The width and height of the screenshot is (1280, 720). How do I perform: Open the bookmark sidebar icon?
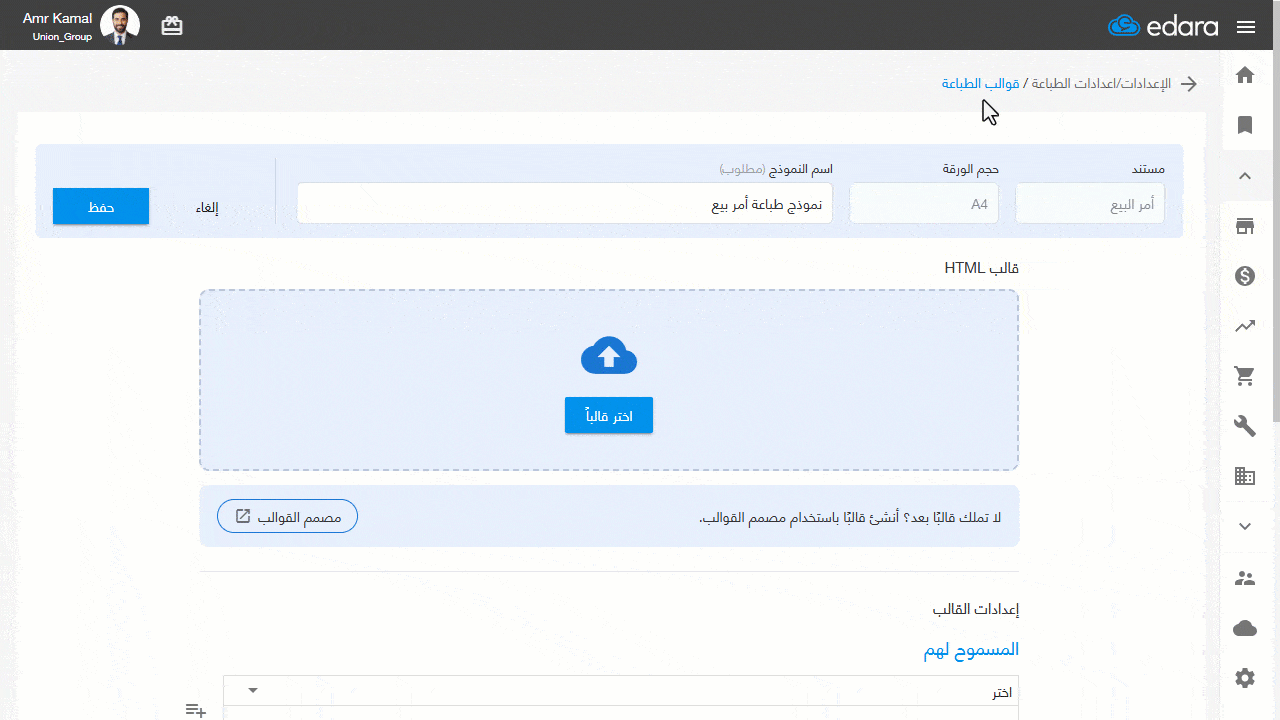[x=1245, y=125]
